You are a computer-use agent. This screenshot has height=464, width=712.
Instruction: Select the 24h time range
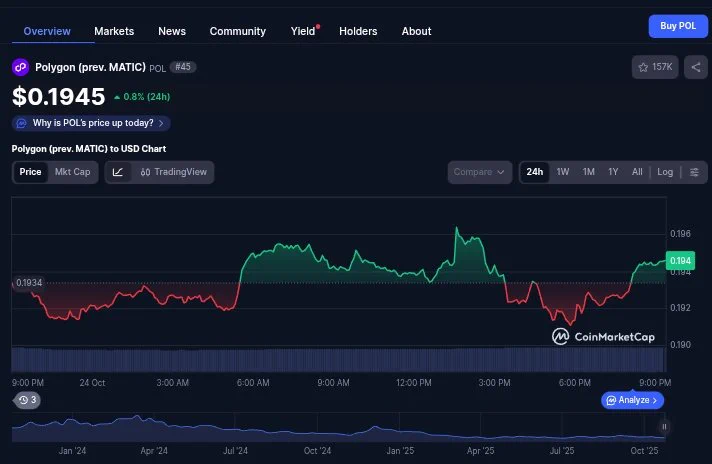[x=534, y=172]
